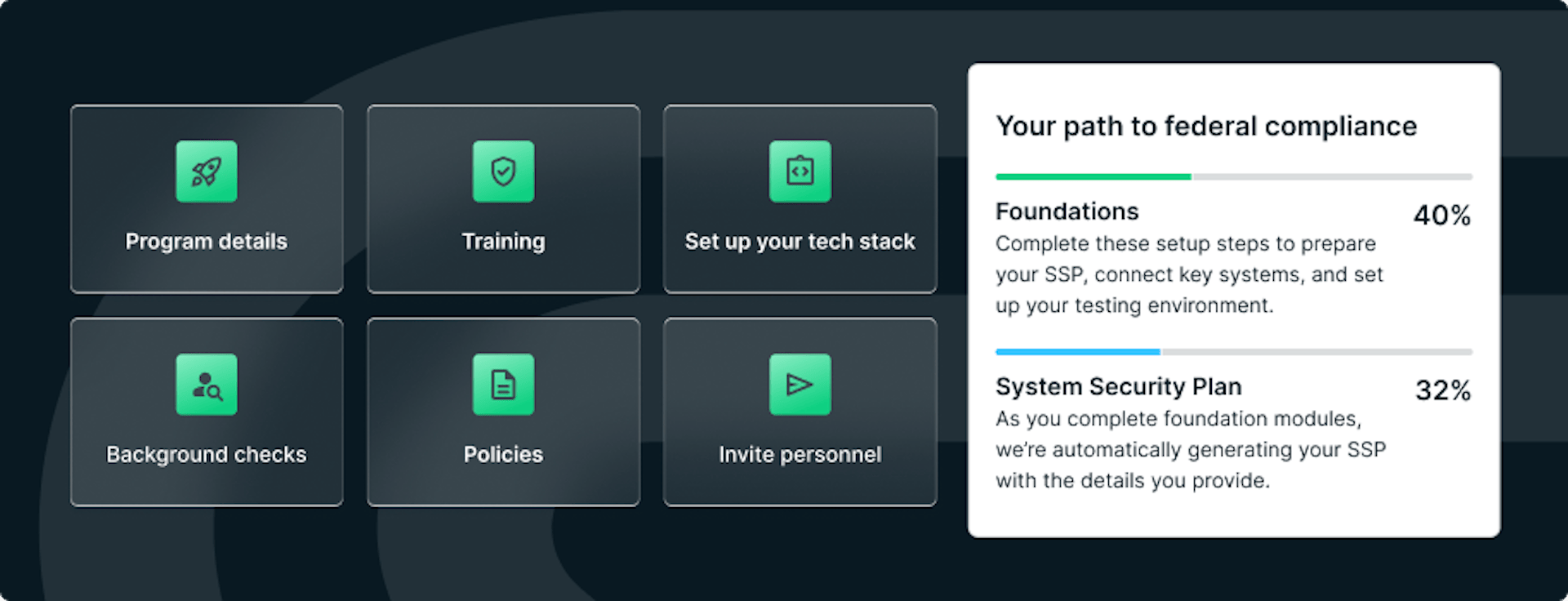Select the "Background checks" label text

[207, 455]
